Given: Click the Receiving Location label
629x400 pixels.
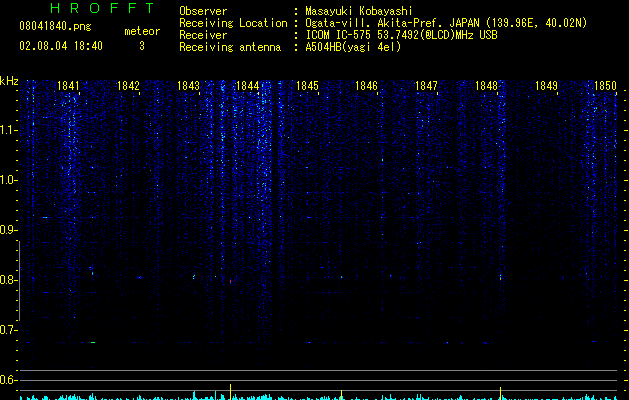Looking at the screenshot, I should point(233,23).
